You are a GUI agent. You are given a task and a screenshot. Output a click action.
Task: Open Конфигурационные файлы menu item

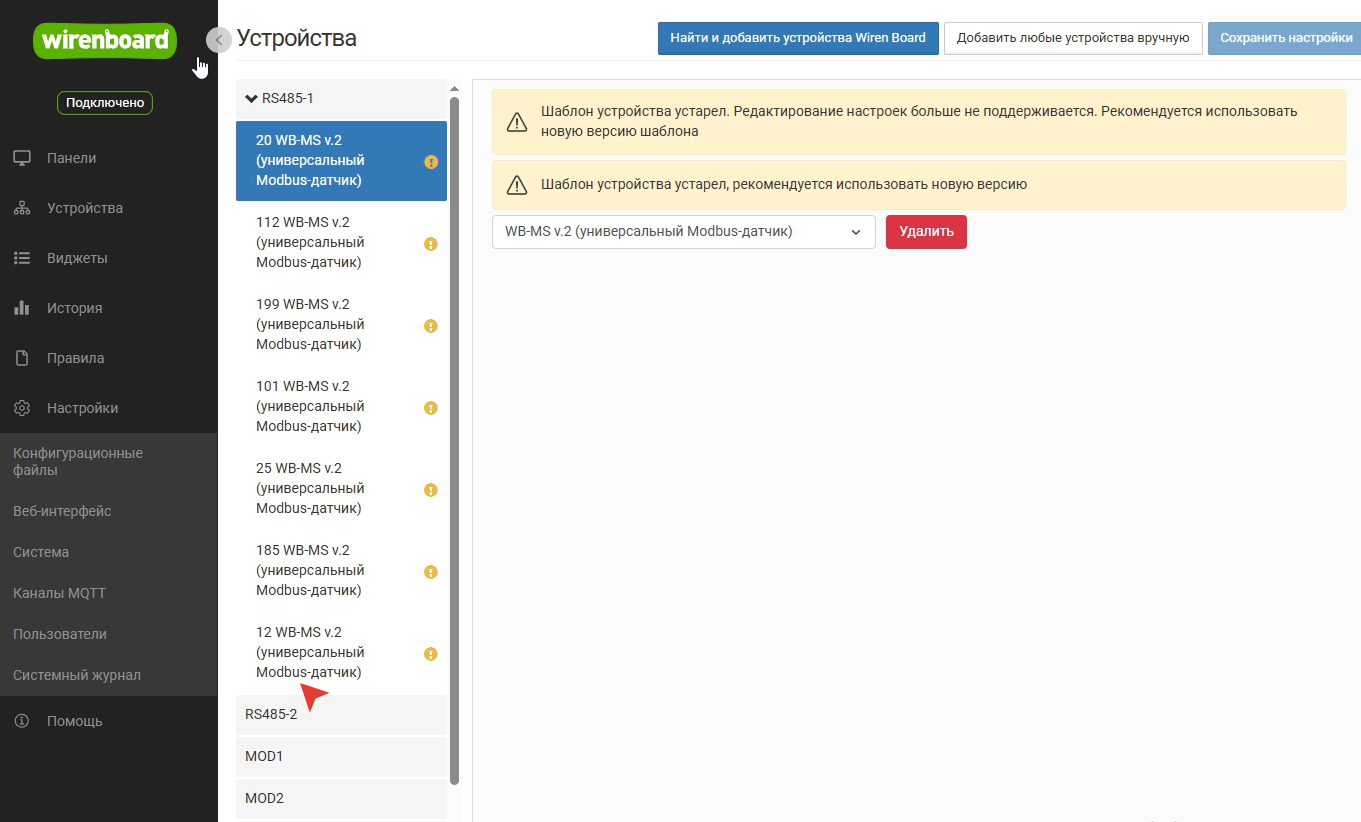[78, 461]
